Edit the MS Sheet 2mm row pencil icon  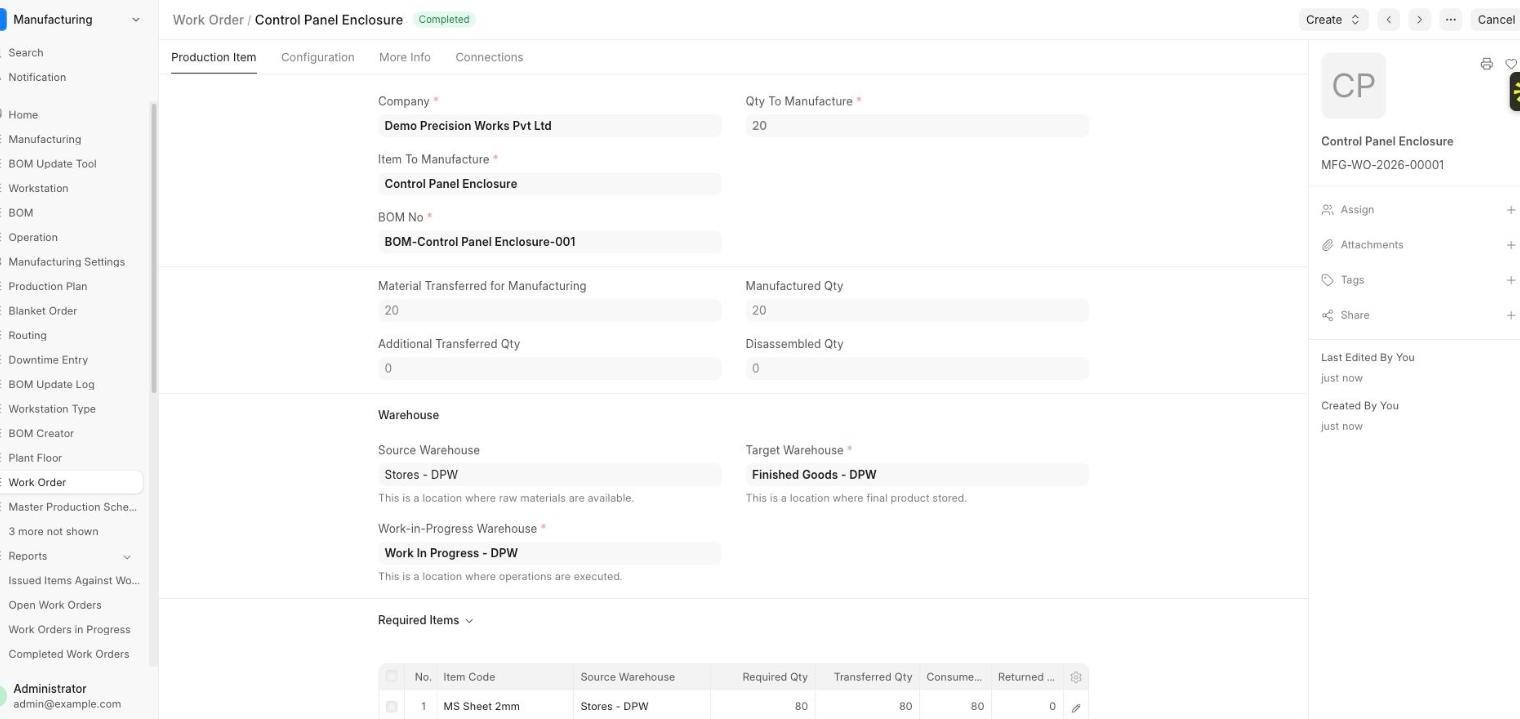1076,707
